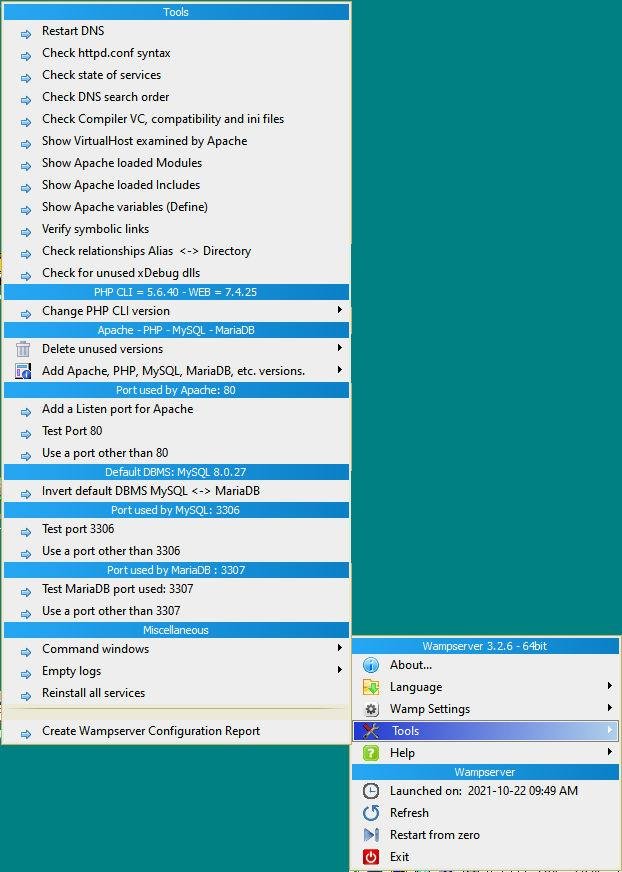The width and height of the screenshot is (622, 872).
Task: Click the Default DBMS: MySQL 8.0.27 header
Action: pyautogui.click(x=176, y=472)
